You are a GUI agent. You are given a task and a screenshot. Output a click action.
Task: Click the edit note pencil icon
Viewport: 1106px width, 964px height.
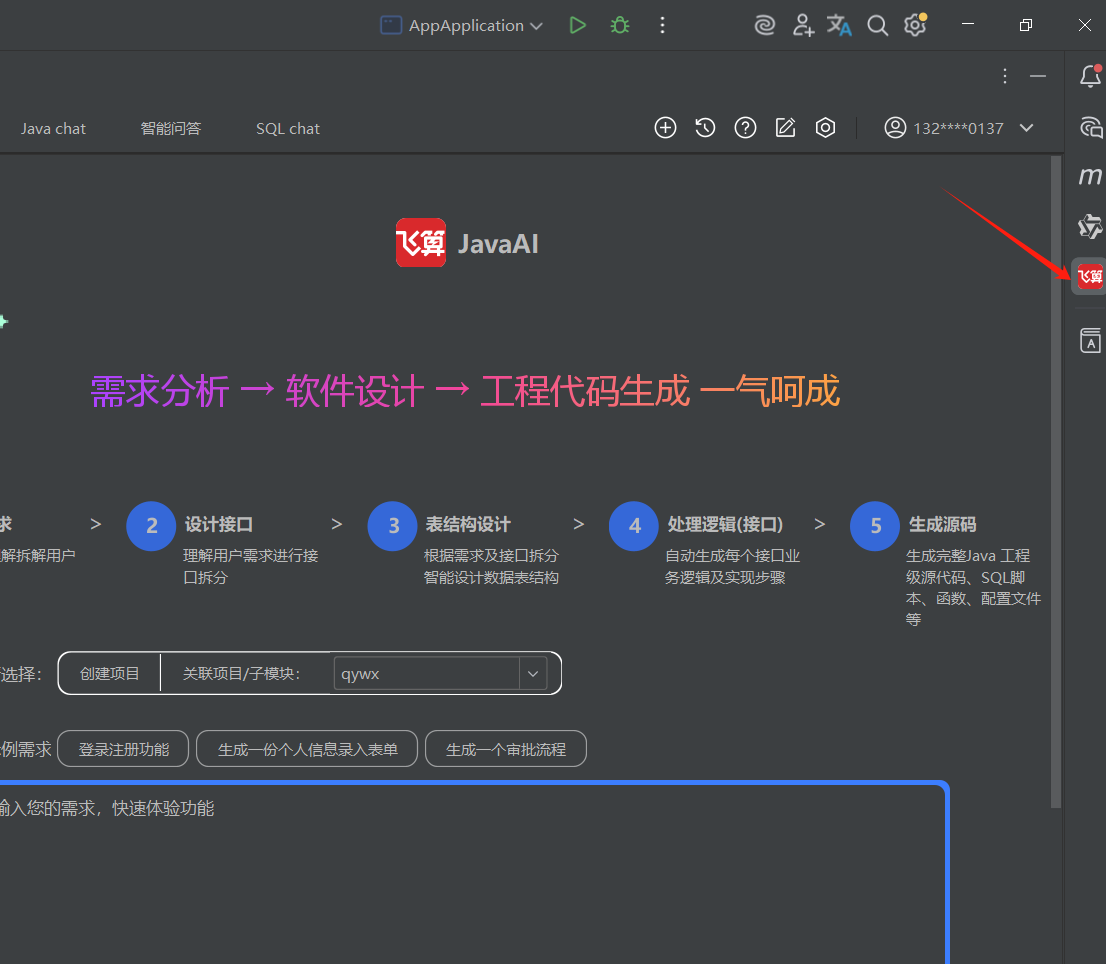click(x=785, y=128)
